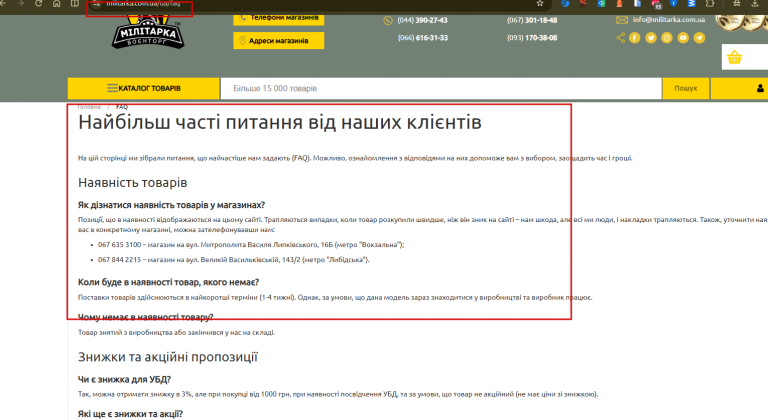This screenshot has width=768, height=420.
Task: Click 'Знижки та акційні пропозиції' section heading
Action: click(x=168, y=357)
